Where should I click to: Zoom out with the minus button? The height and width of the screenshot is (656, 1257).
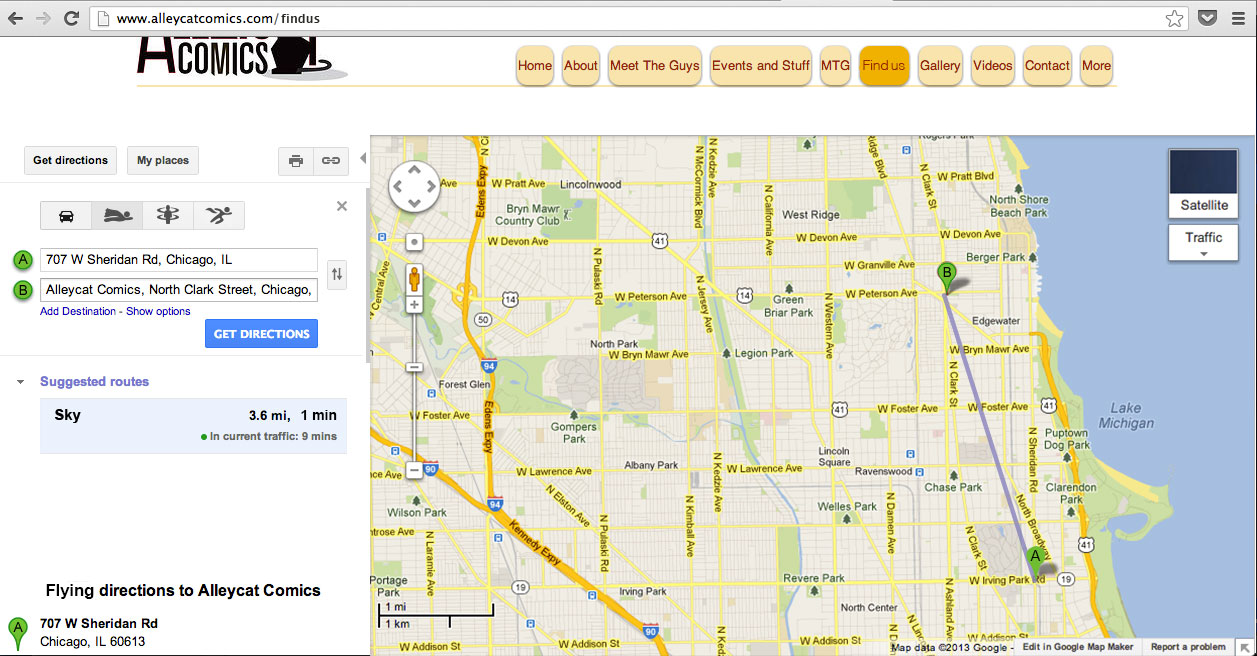click(414, 470)
